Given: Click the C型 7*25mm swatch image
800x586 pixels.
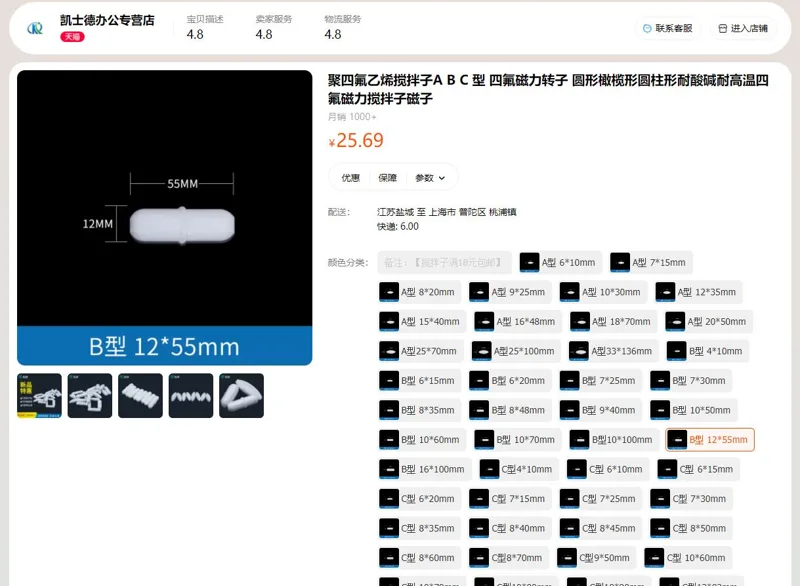Looking at the screenshot, I should (x=569, y=499).
